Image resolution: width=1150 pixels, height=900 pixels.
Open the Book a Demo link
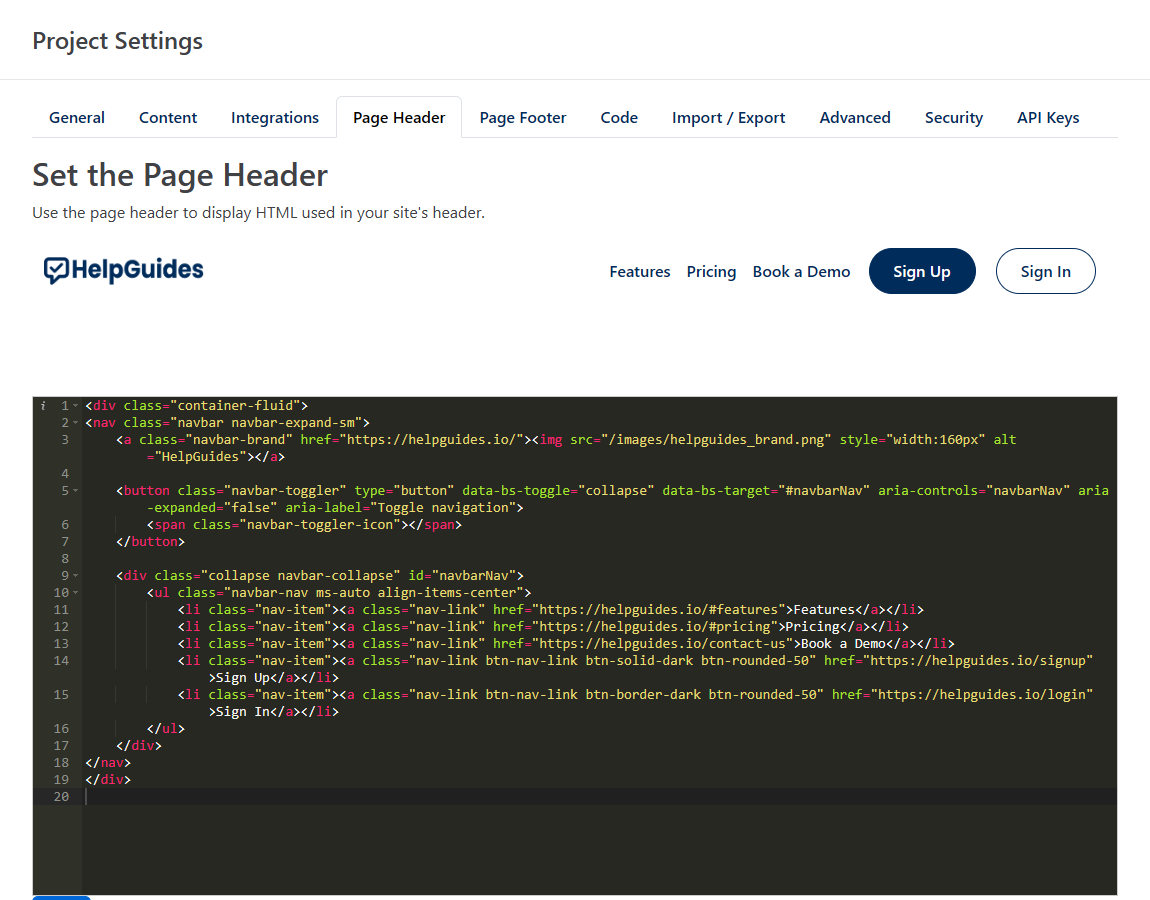tap(801, 271)
